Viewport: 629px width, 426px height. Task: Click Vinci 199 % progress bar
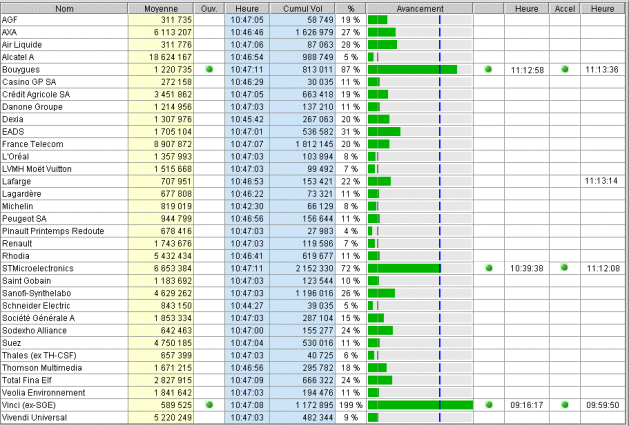(x=420, y=405)
